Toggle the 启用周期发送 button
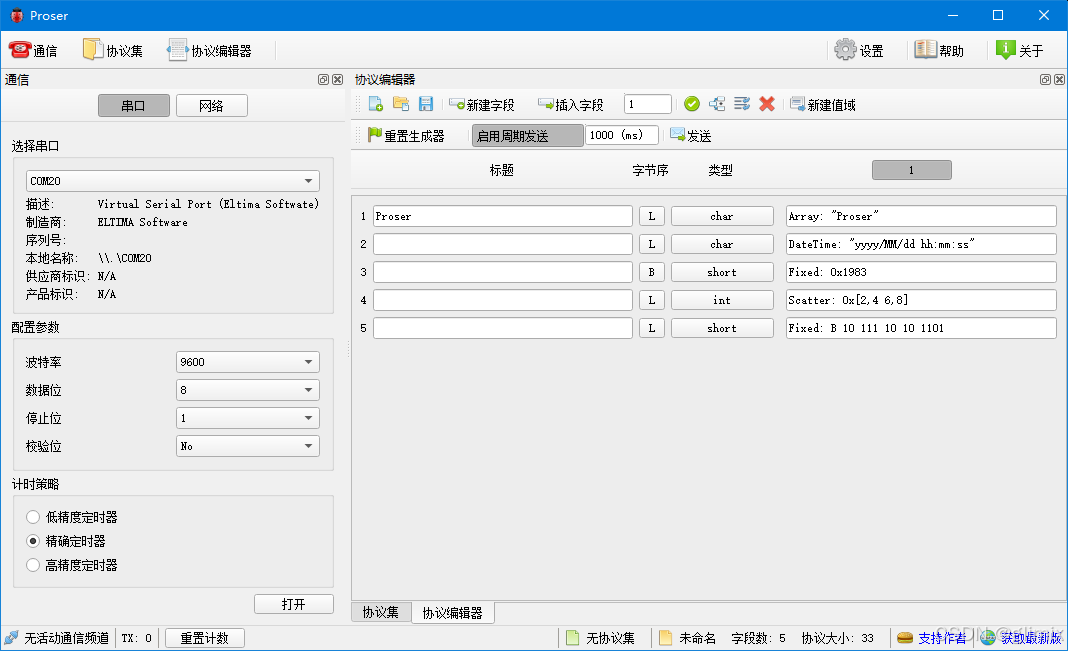Image resolution: width=1068 pixels, height=651 pixels. tap(527, 136)
